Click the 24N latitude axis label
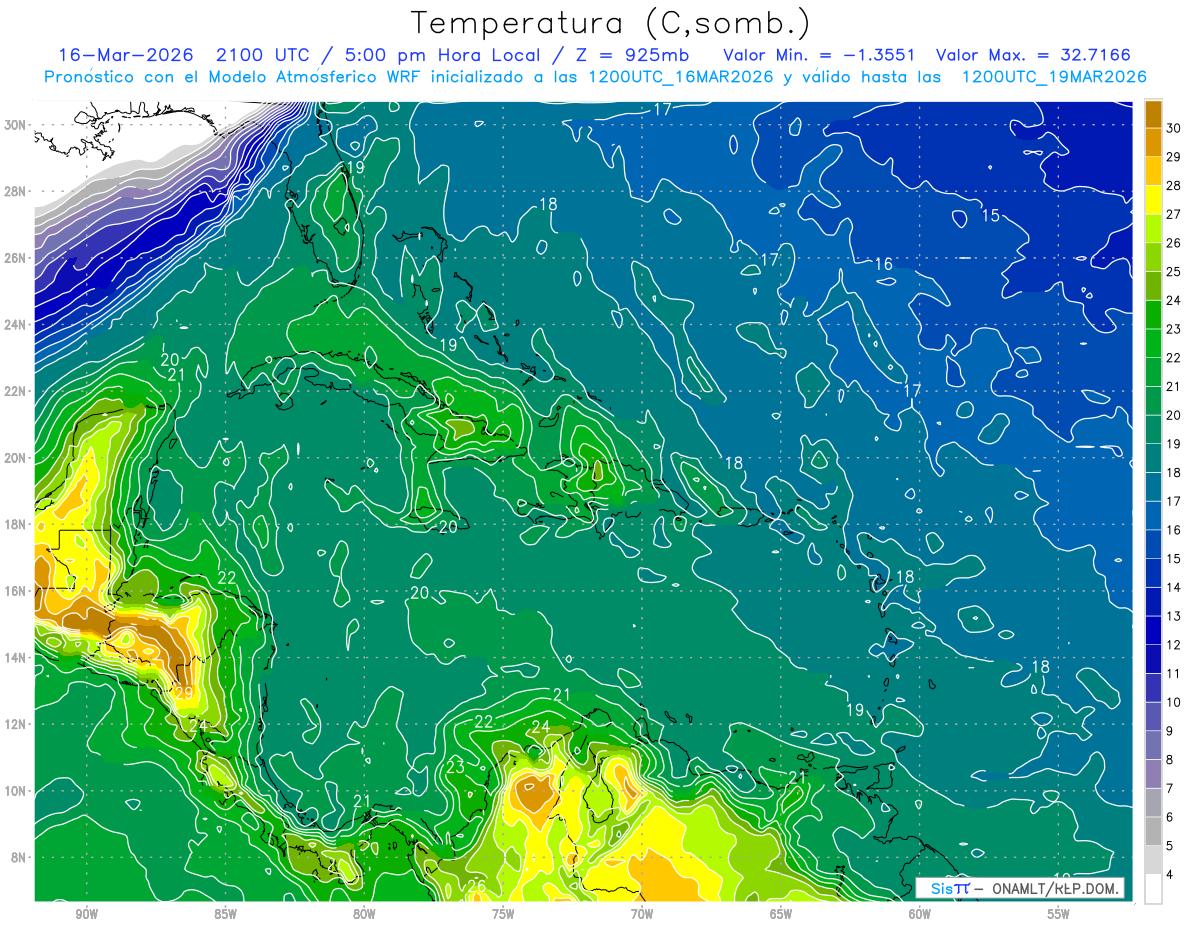The height and width of the screenshot is (927, 1200). 17,324
